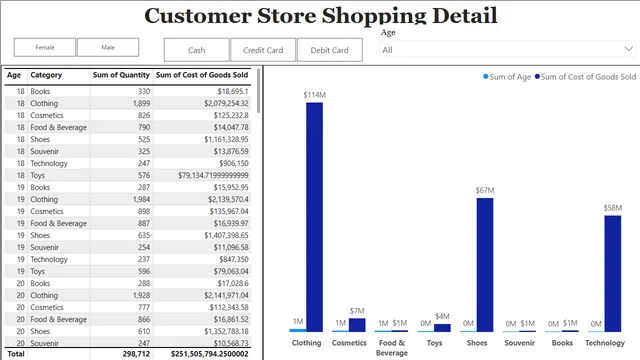Click the Shoes axis label
This screenshot has width=640, height=360.
pyautogui.click(x=477, y=343)
